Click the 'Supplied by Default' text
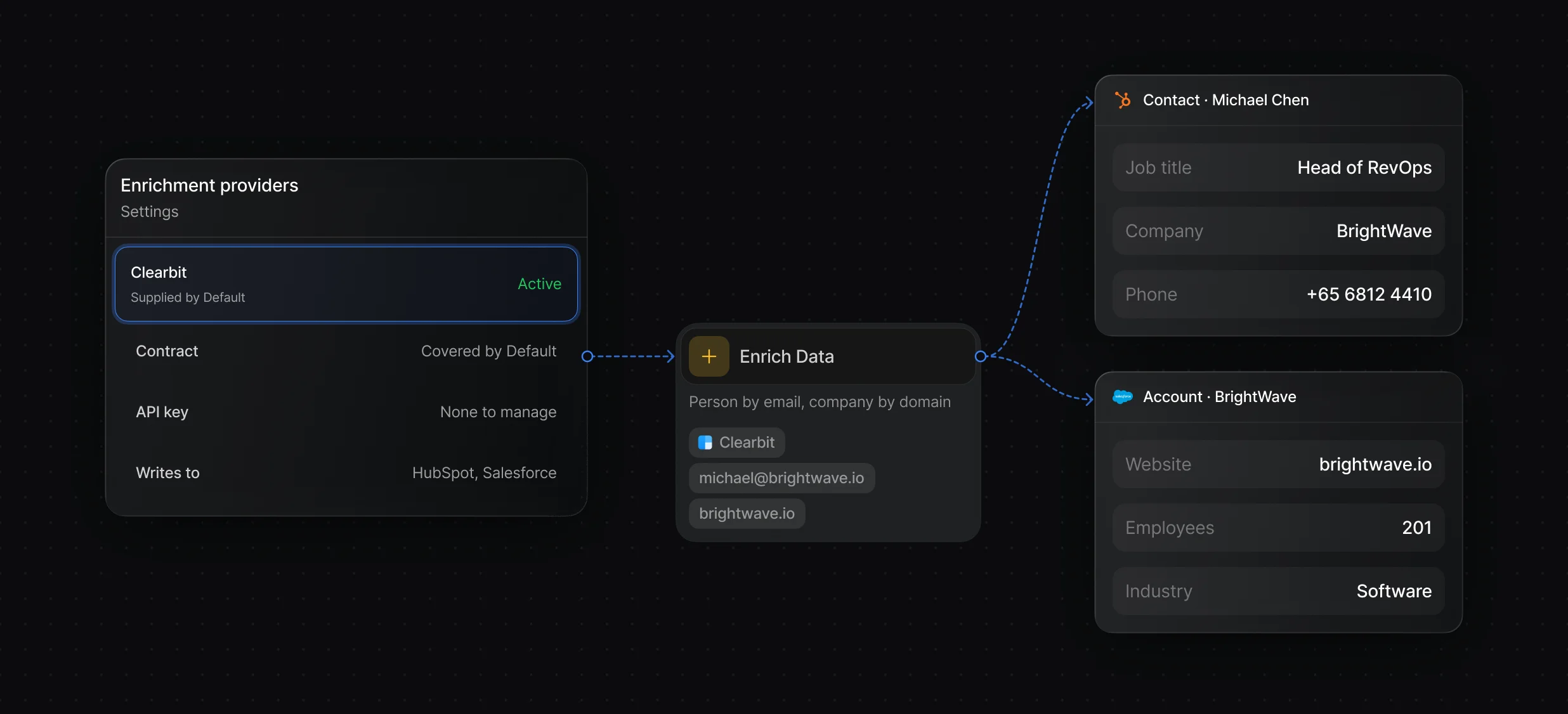 coord(188,297)
